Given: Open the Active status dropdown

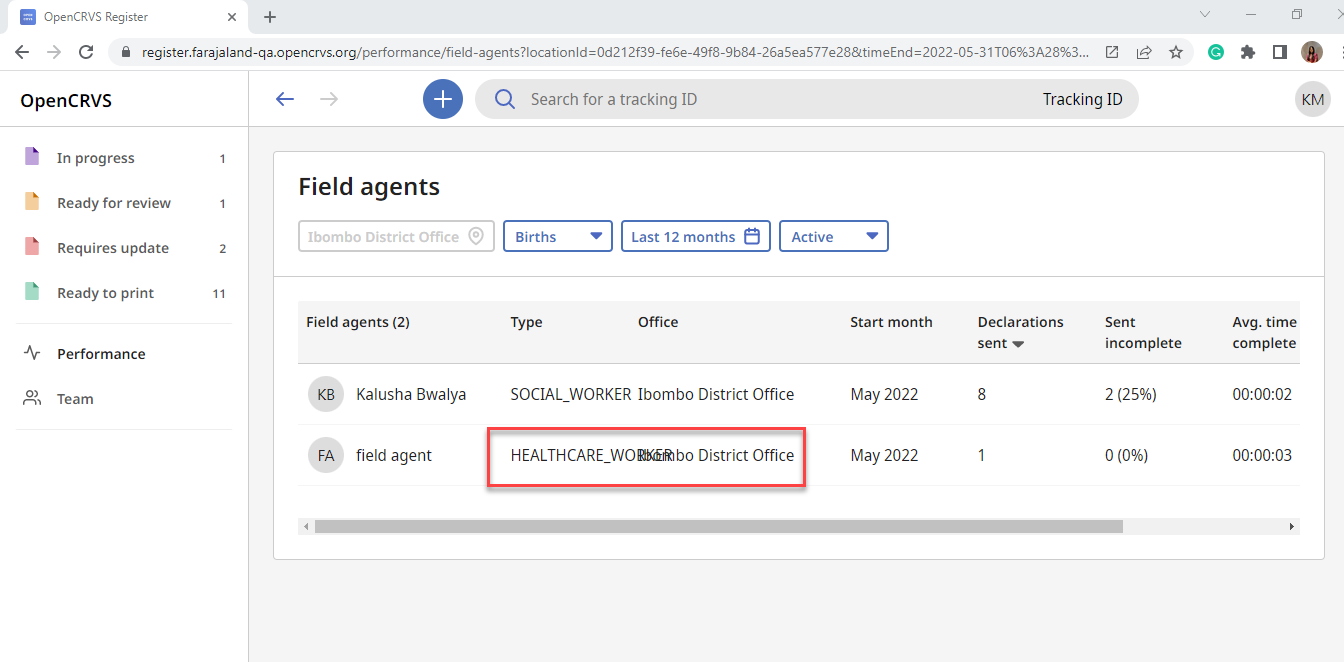Looking at the screenshot, I should [833, 236].
